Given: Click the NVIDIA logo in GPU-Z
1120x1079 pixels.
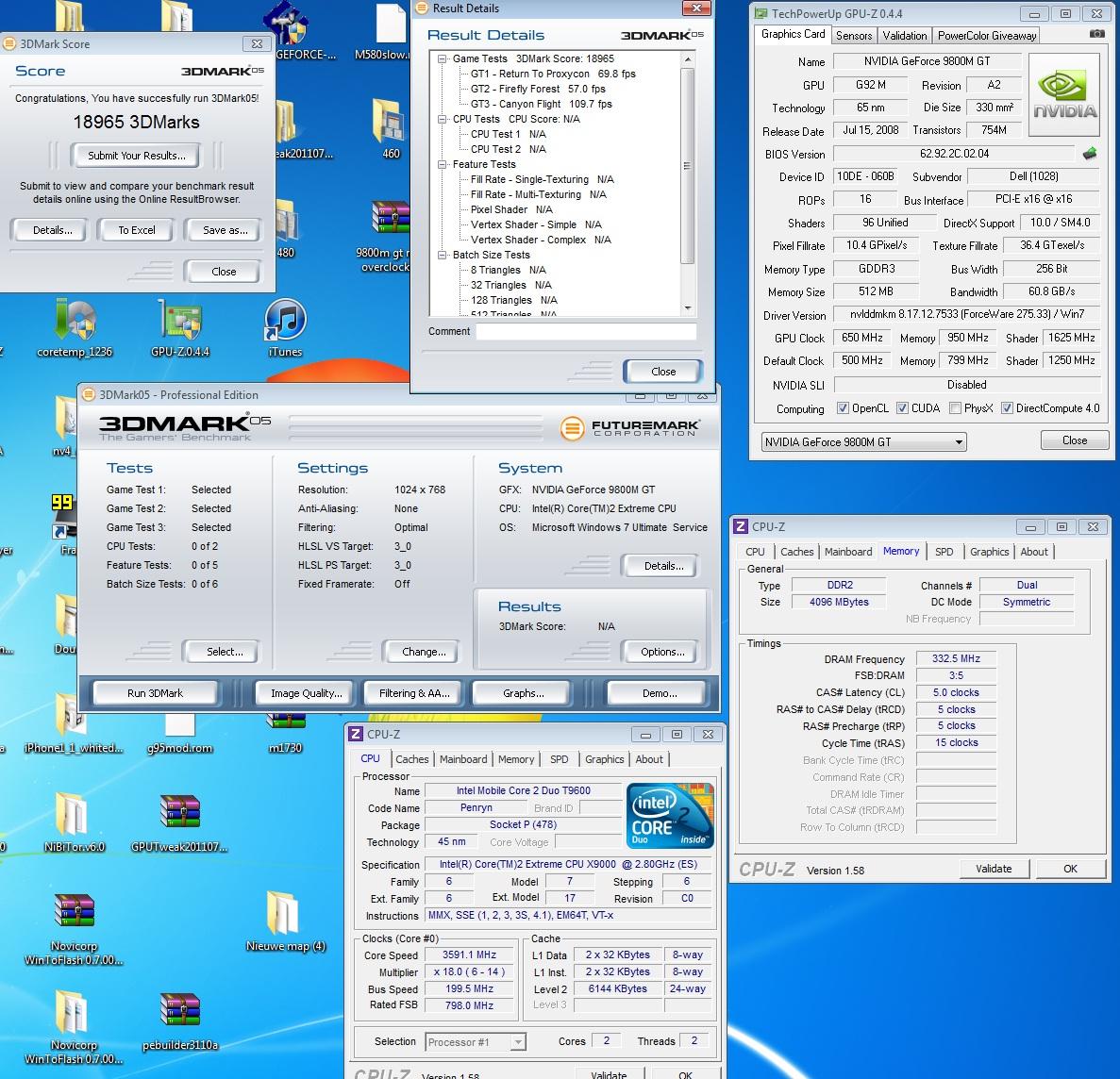Looking at the screenshot, I should click(1064, 95).
